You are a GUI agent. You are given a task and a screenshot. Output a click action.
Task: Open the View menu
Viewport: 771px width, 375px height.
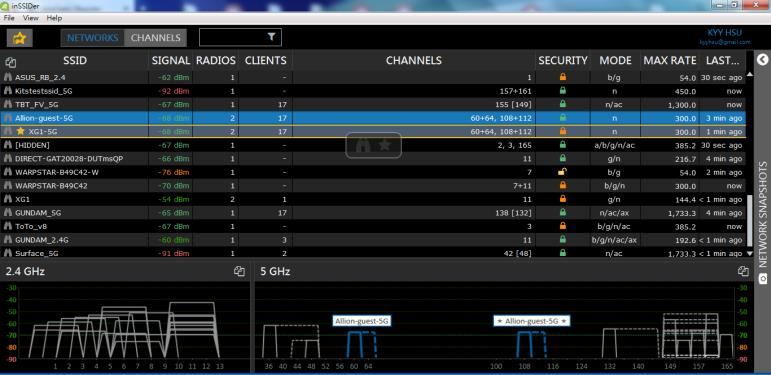[x=30, y=18]
